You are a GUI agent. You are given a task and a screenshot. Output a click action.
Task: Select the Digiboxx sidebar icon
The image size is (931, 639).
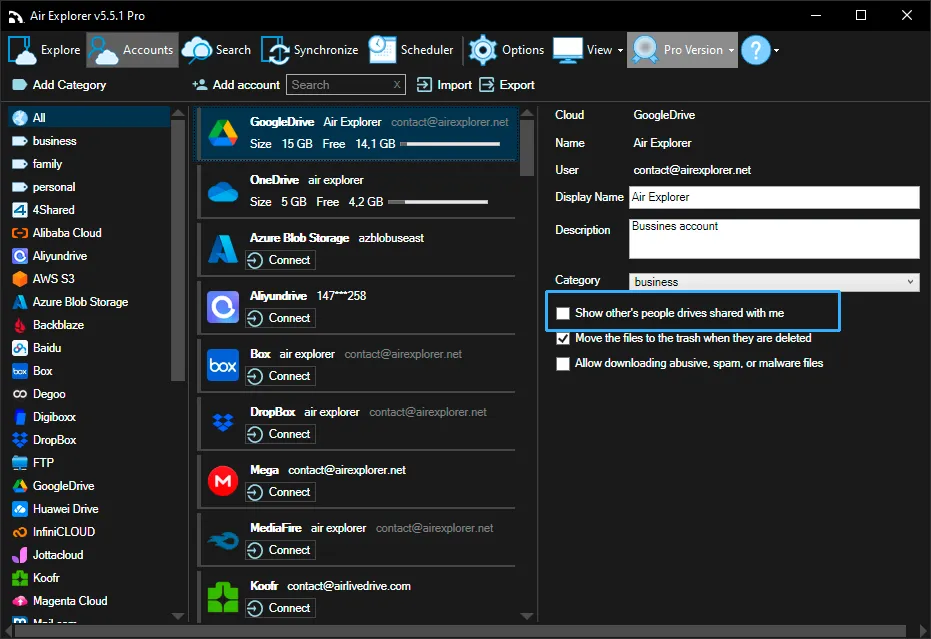(x=20, y=417)
